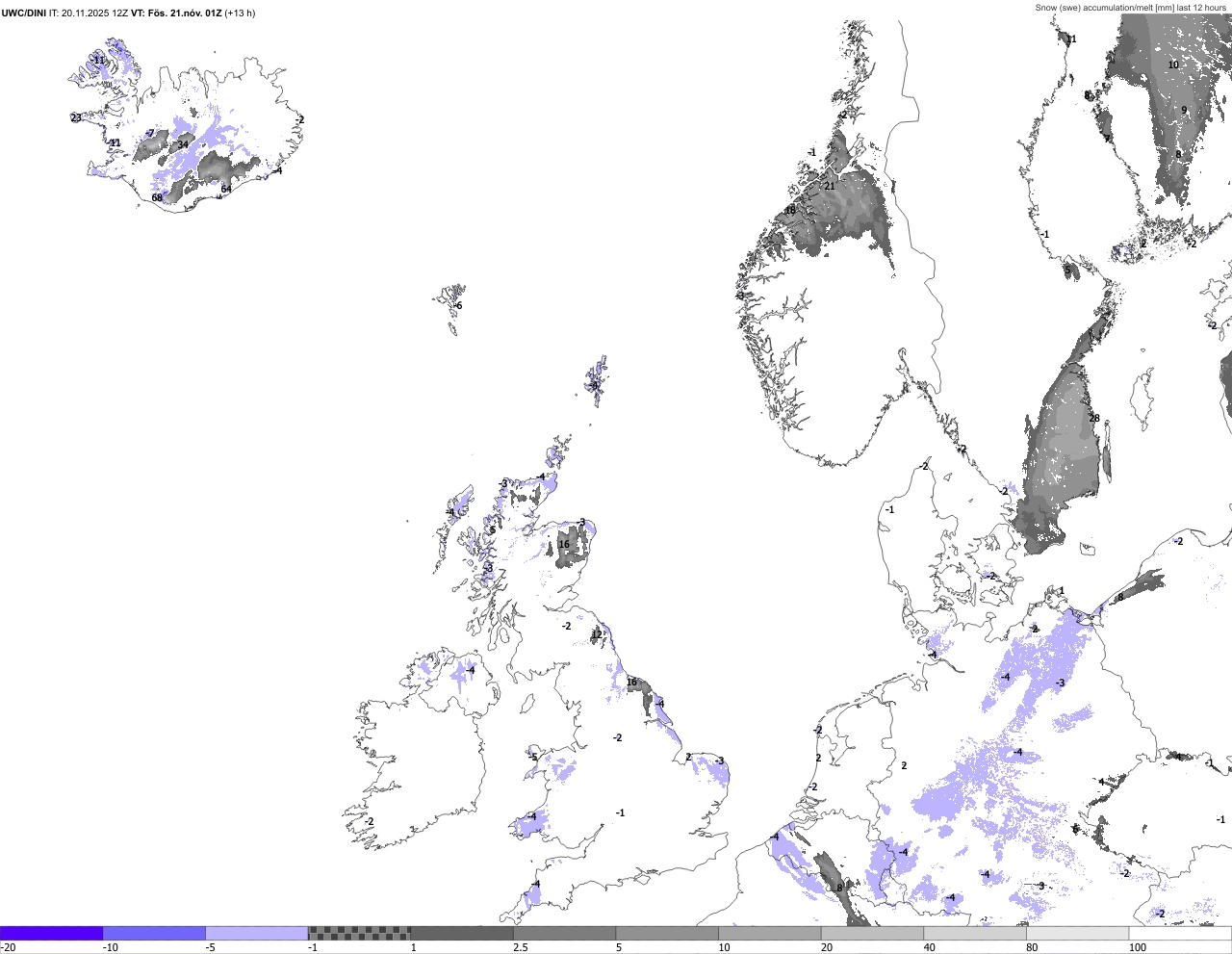The image size is (1232, 954).
Task: Click the 18 value on Norway's west coast
Action: click(x=790, y=211)
